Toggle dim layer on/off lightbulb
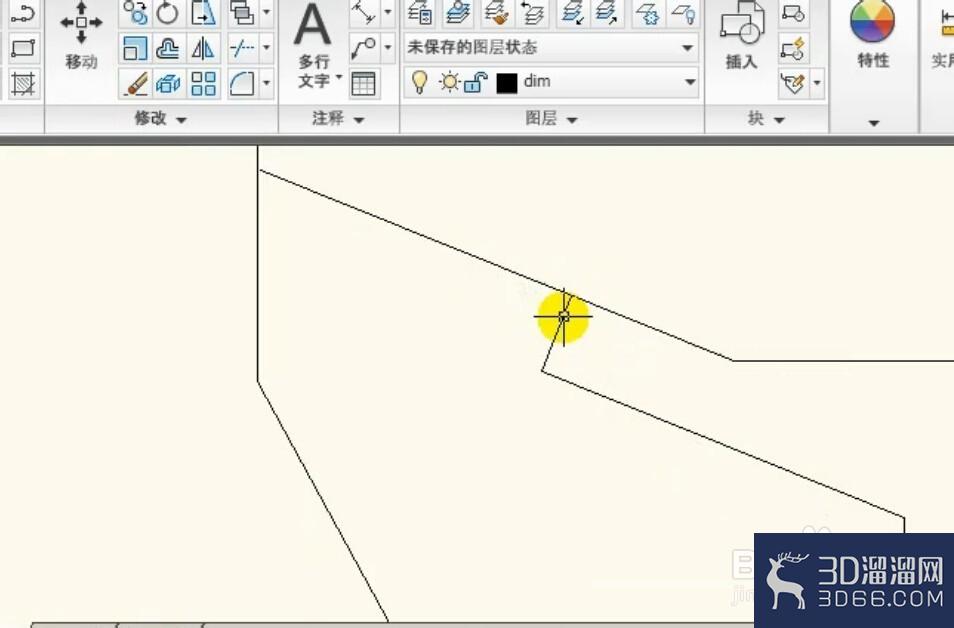Screen dimensions: 954x628 click(x=419, y=82)
